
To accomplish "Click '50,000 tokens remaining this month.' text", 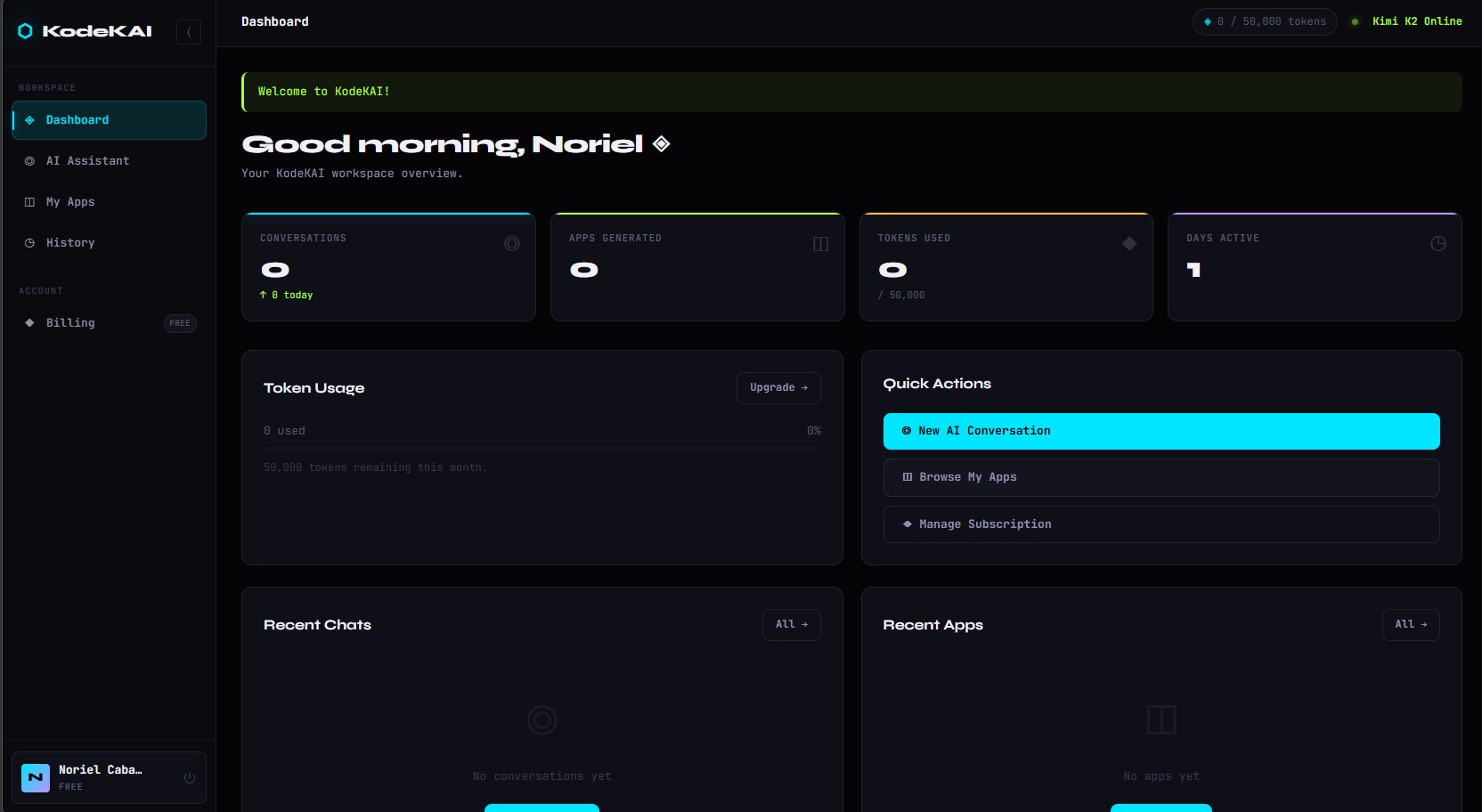I will 375,467.
